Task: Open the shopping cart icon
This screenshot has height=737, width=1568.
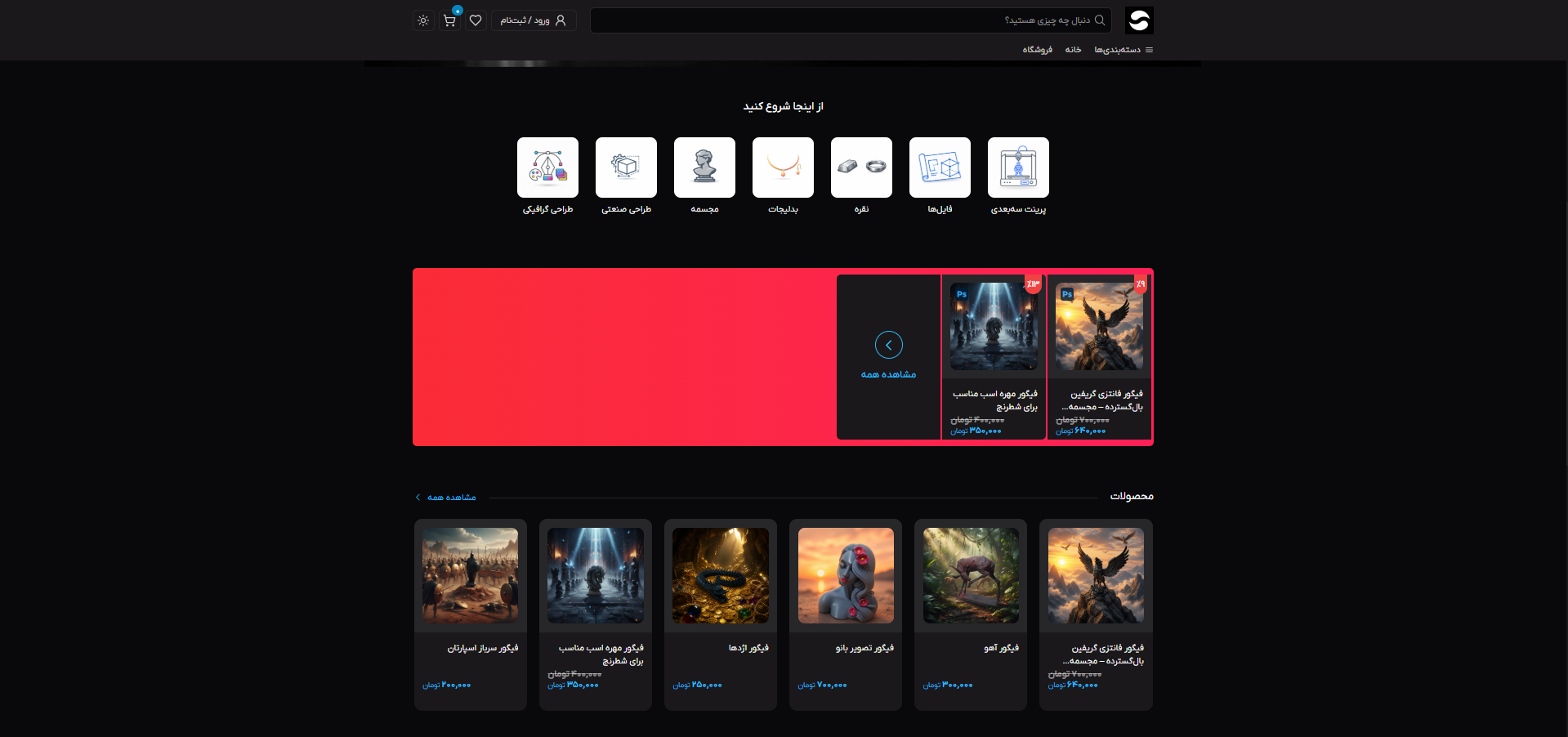Action: click(449, 20)
